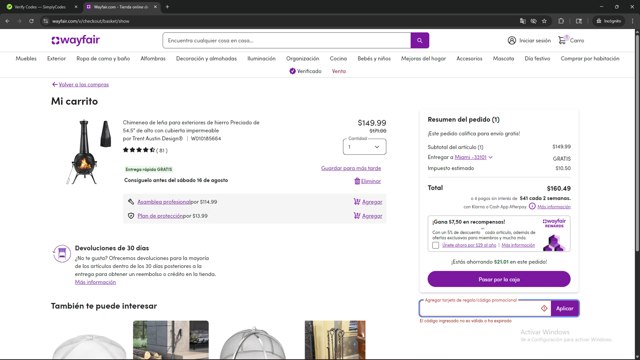Screen dimensions: 640x360
Task: Click Únete ahora por $29 al año link
Action: point(469,245)
